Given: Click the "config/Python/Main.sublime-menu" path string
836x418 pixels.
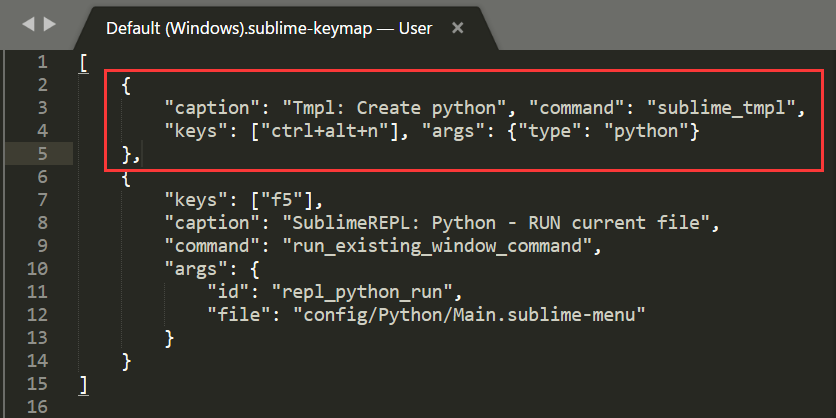Looking at the screenshot, I should [470, 315].
